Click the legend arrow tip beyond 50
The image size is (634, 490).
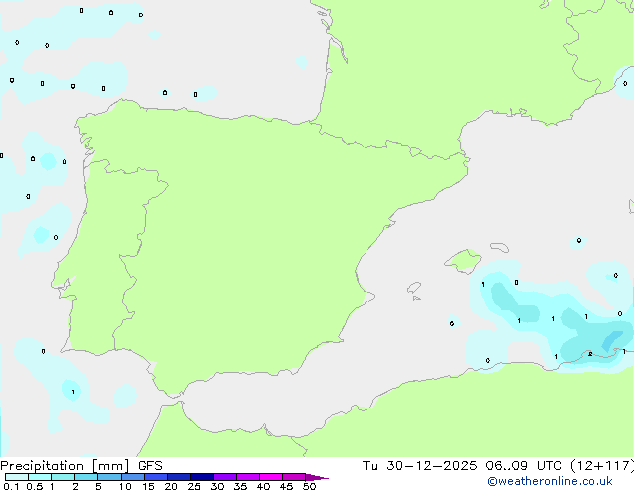point(317,477)
